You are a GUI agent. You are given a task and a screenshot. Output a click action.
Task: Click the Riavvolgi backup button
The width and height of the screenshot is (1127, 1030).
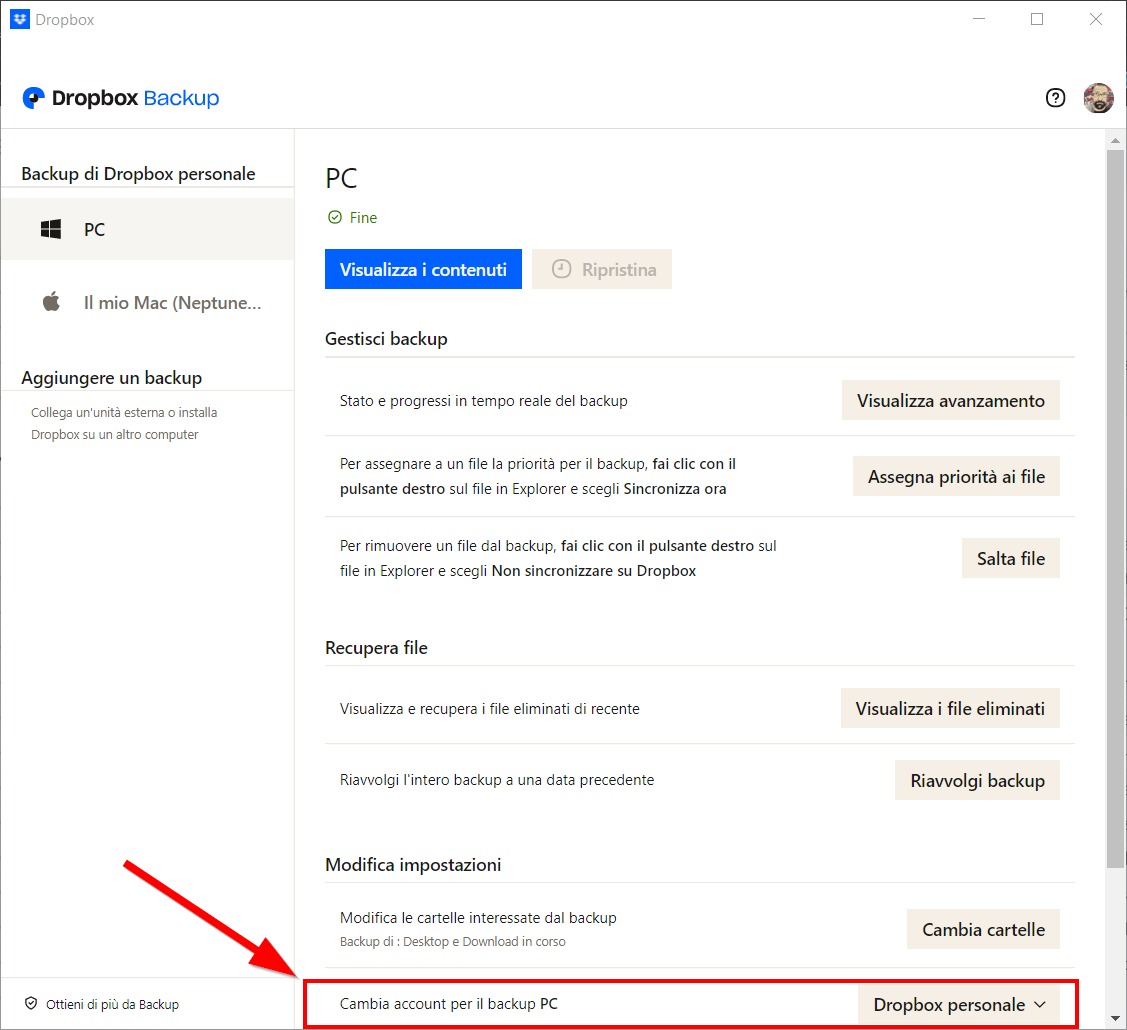click(x=978, y=781)
